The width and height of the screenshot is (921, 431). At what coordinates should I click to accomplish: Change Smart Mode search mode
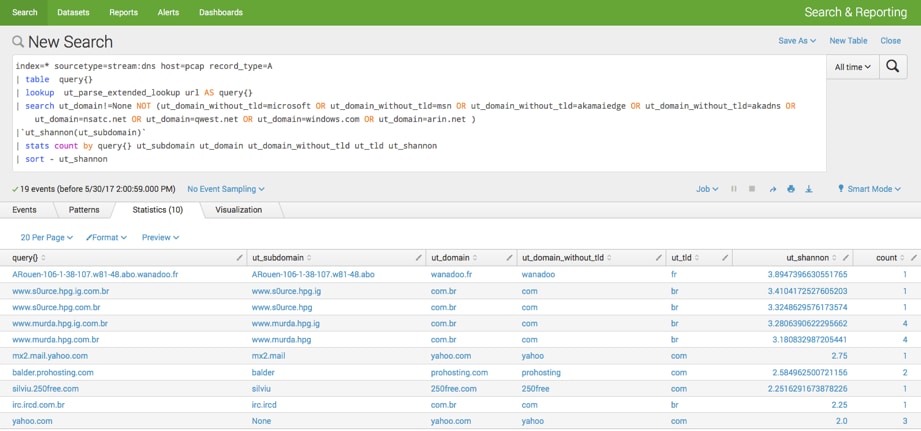[x=869, y=189]
